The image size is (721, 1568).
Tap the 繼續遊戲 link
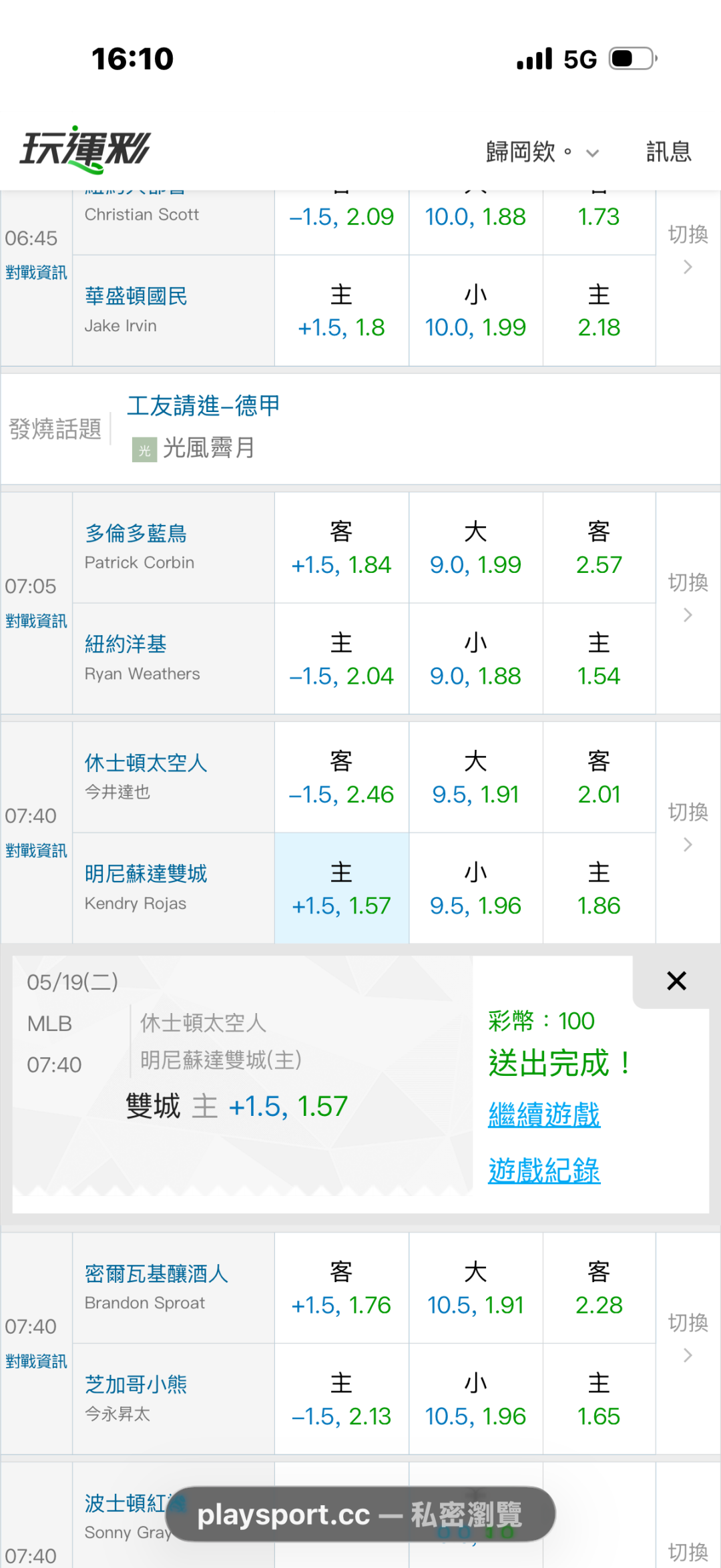[544, 1115]
